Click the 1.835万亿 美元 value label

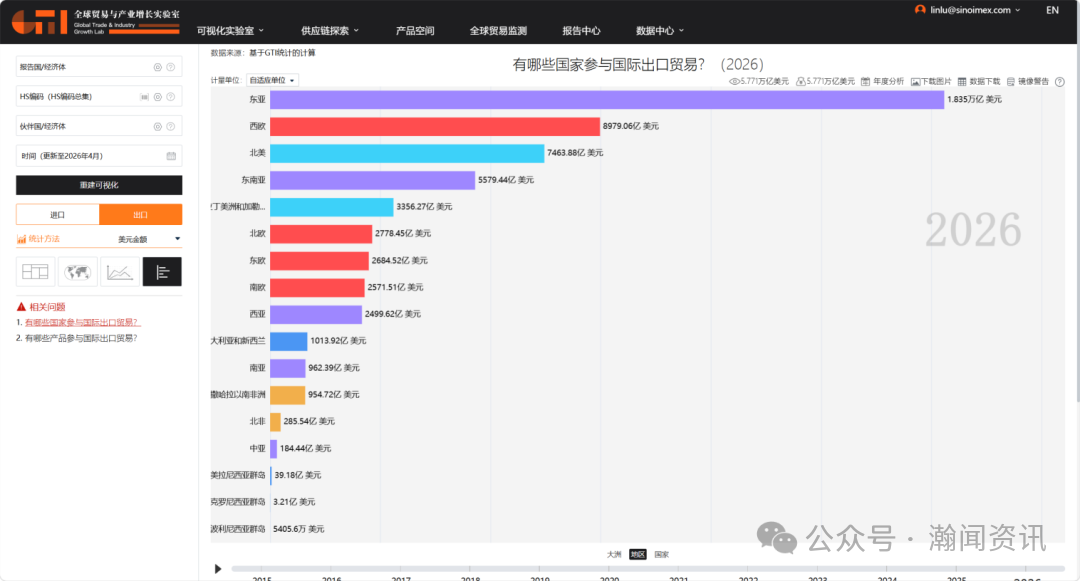pyautogui.click(x=975, y=100)
